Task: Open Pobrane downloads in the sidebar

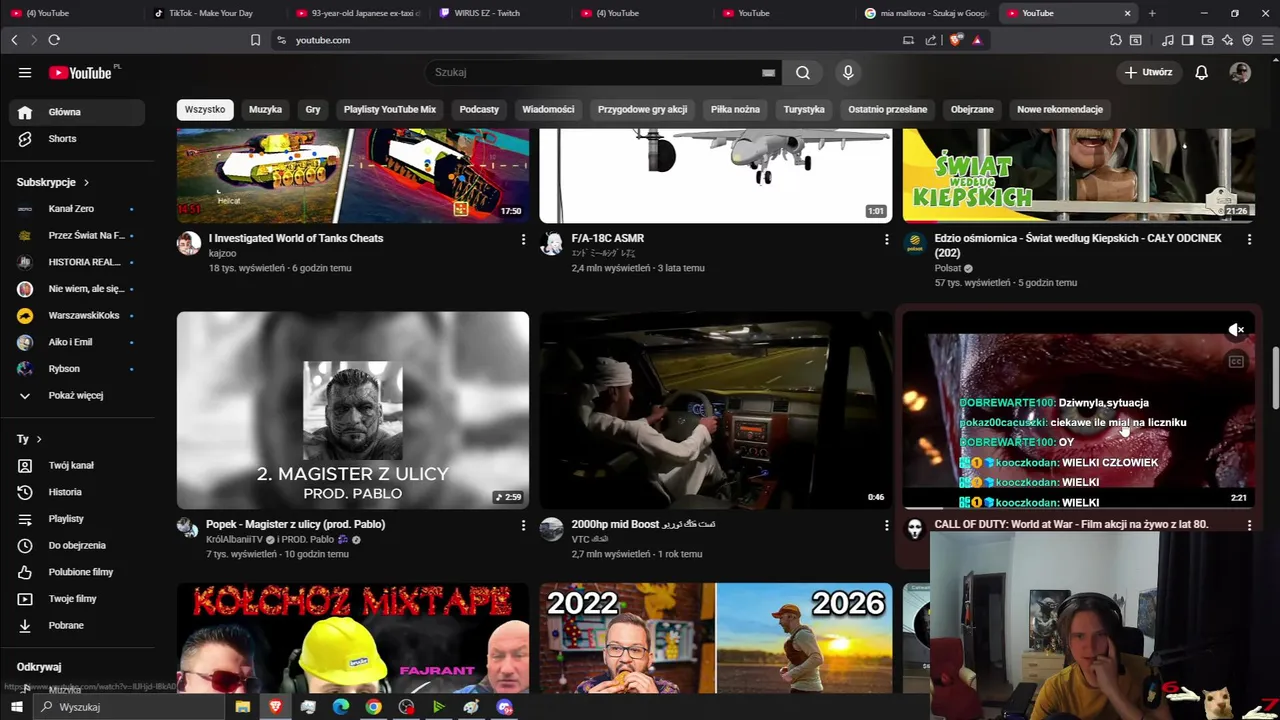Action: click(x=78, y=625)
